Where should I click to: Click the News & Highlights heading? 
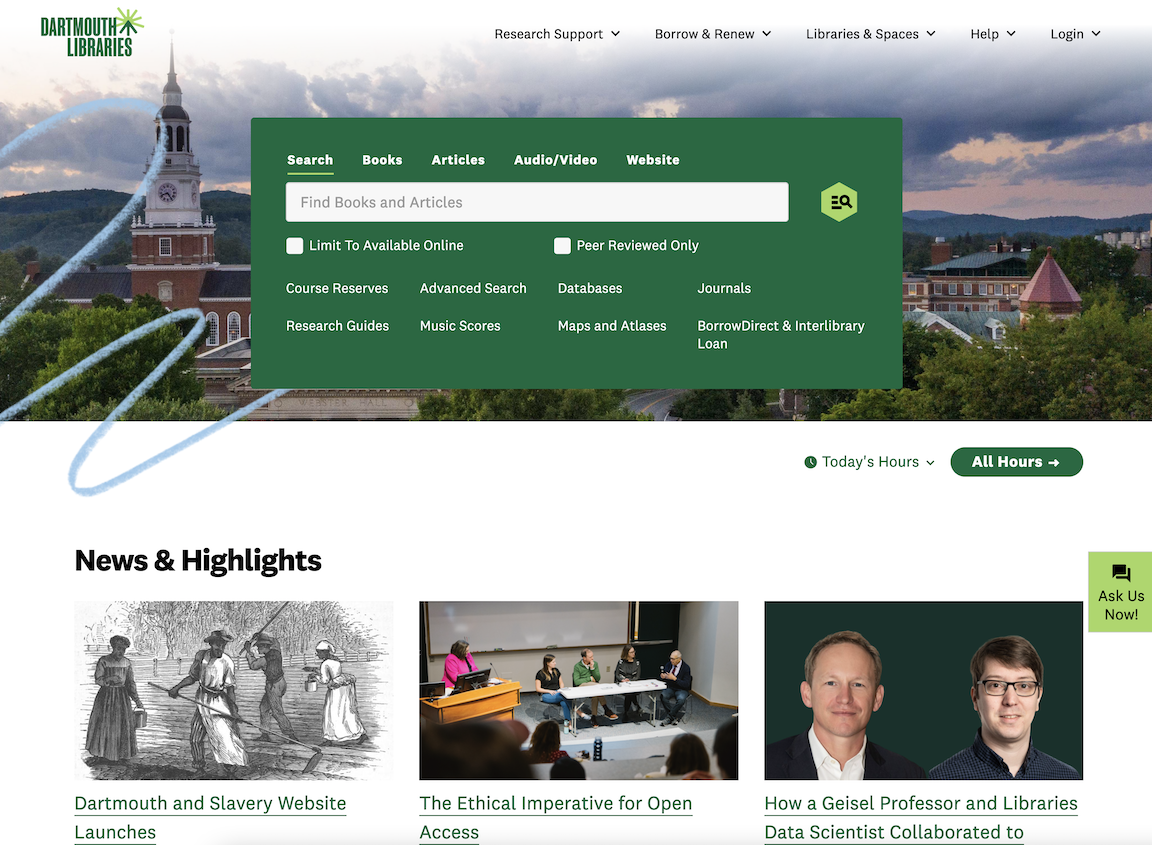coord(198,561)
